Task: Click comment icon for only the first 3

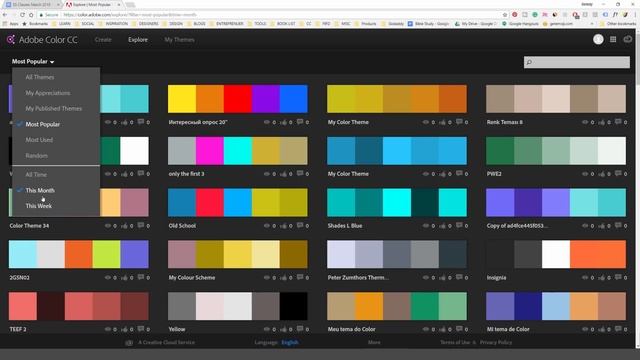Action: tap(300, 173)
